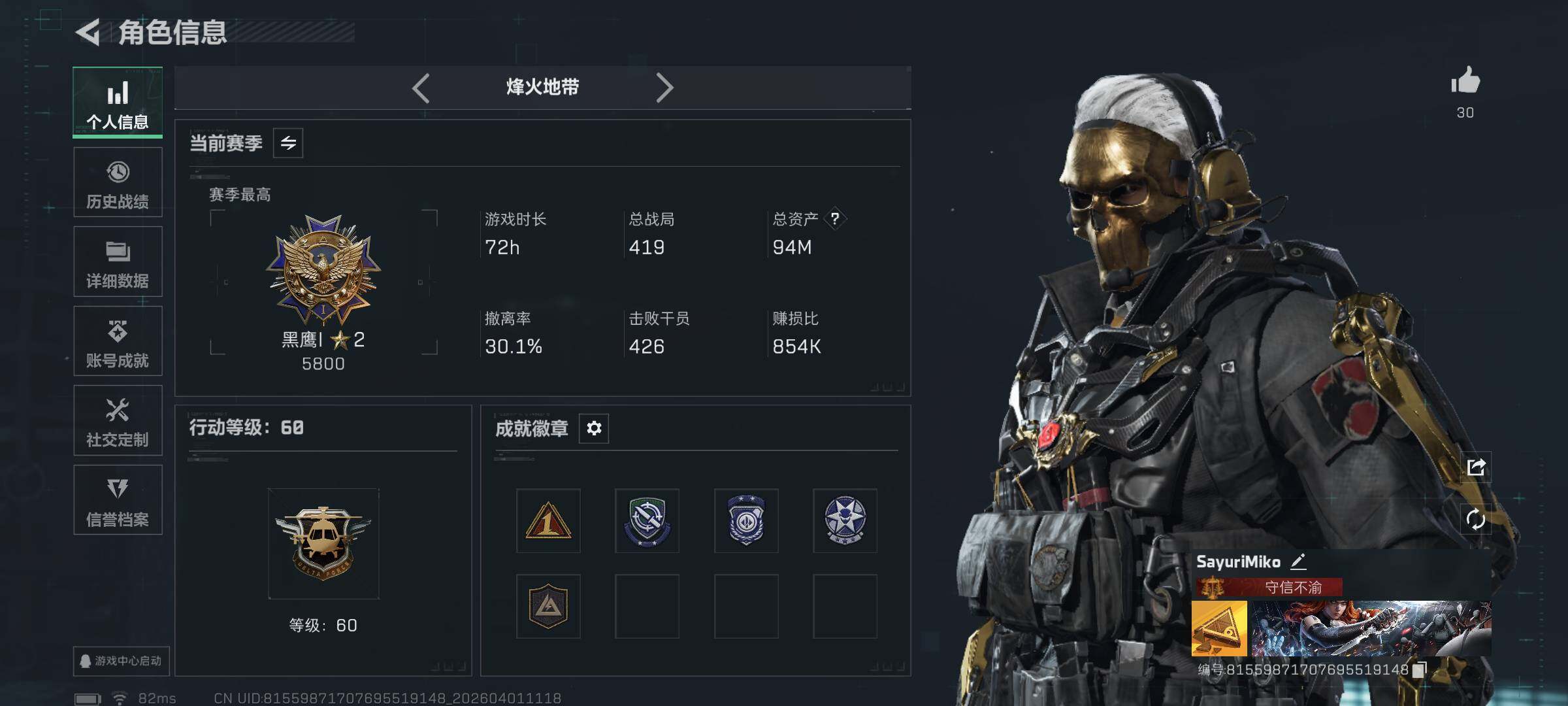
Task: Give a thumbs-up like to this profile
Action: click(x=1465, y=82)
